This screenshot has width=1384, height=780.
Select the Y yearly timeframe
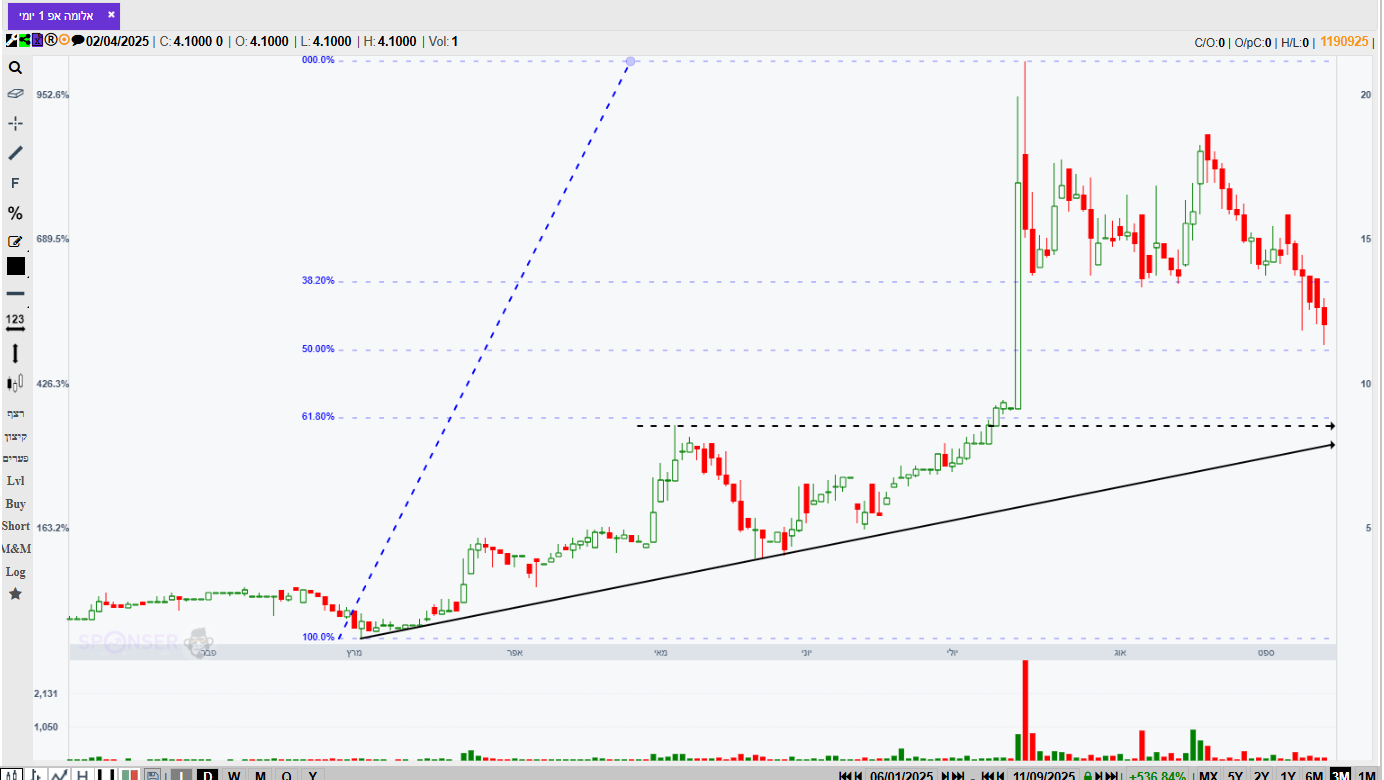[312, 775]
